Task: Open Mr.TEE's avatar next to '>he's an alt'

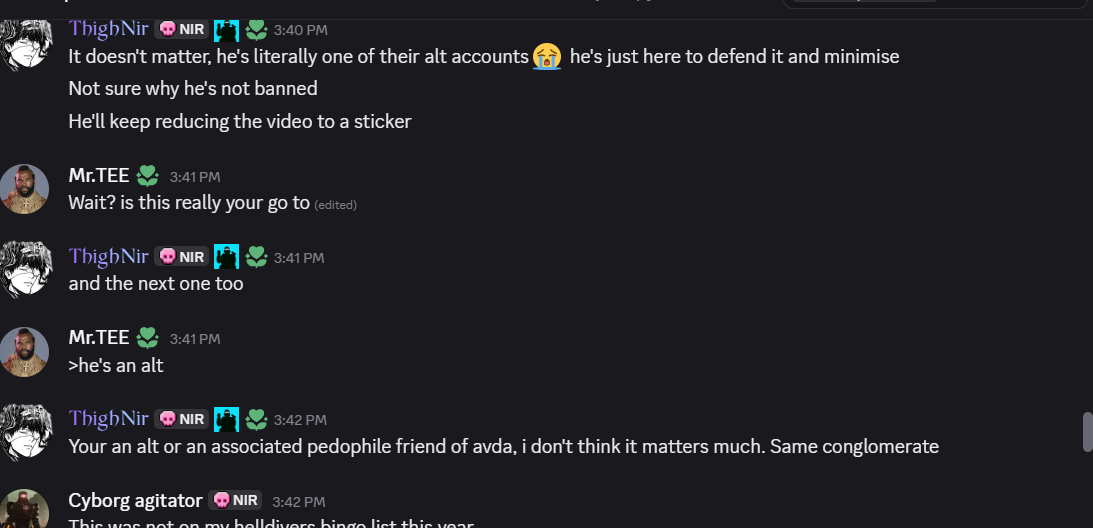Action: [24, 352]
